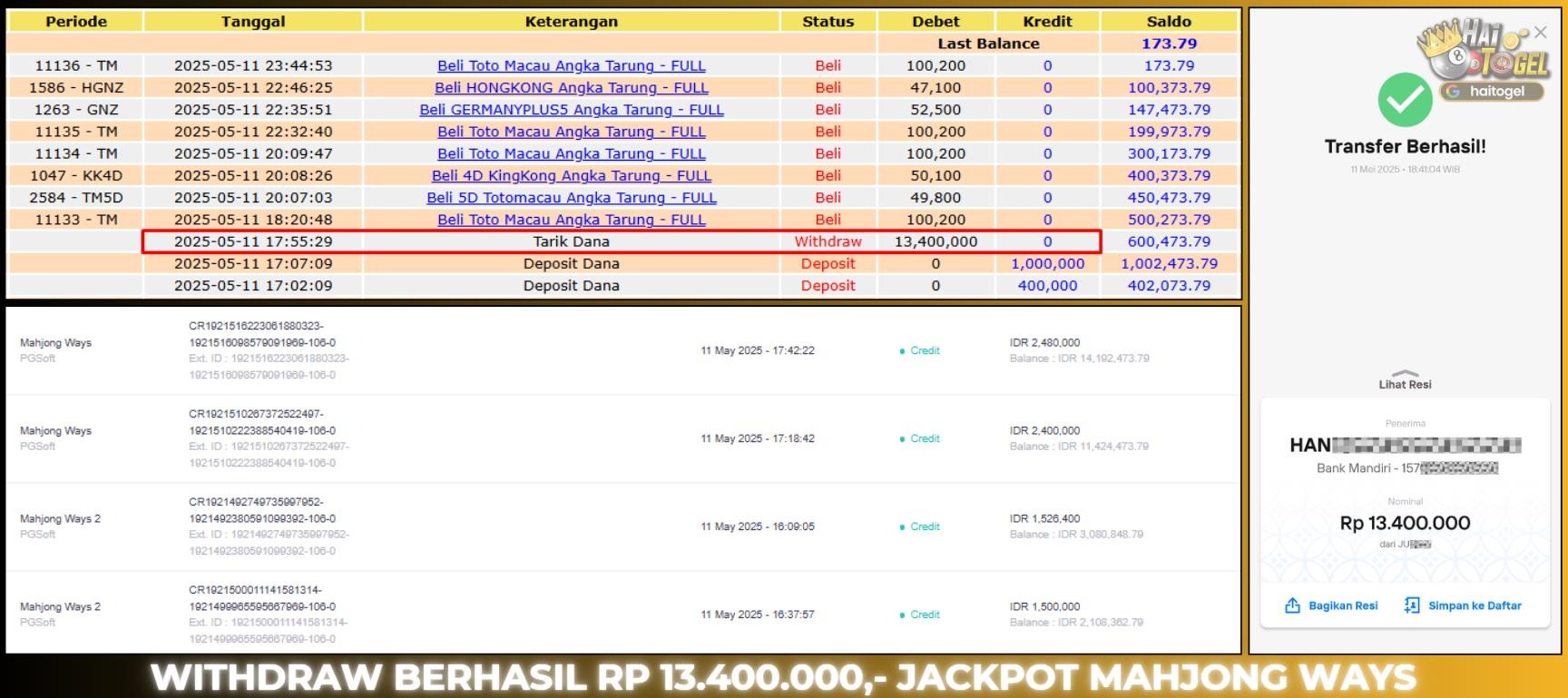Click Credit status at 16:37:57
Image resolution: width=1568 pixels, height=698 pixels.
coord(920,614)
